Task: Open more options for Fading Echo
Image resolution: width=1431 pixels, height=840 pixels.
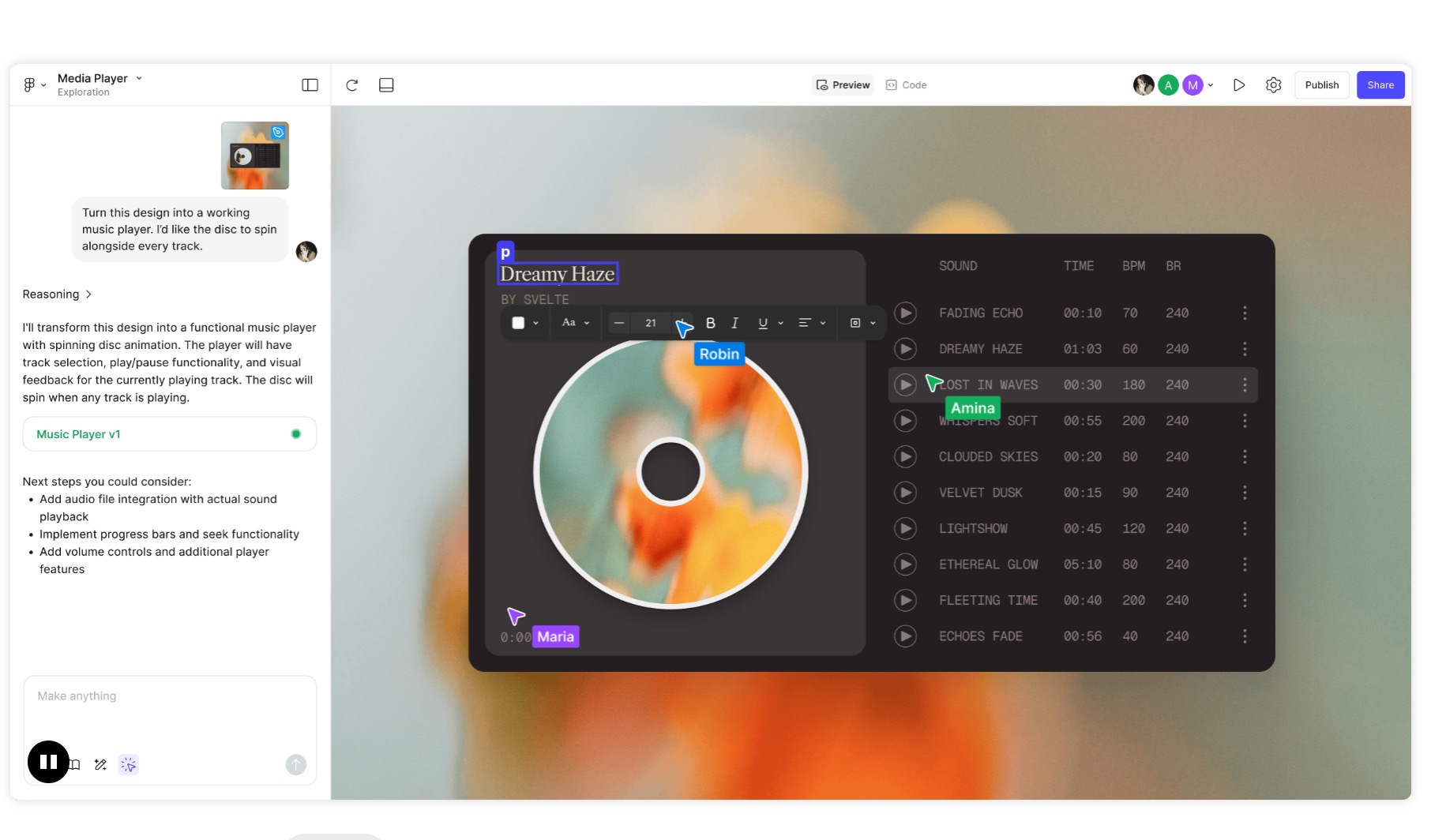Action: click(x=1245, y=313)
